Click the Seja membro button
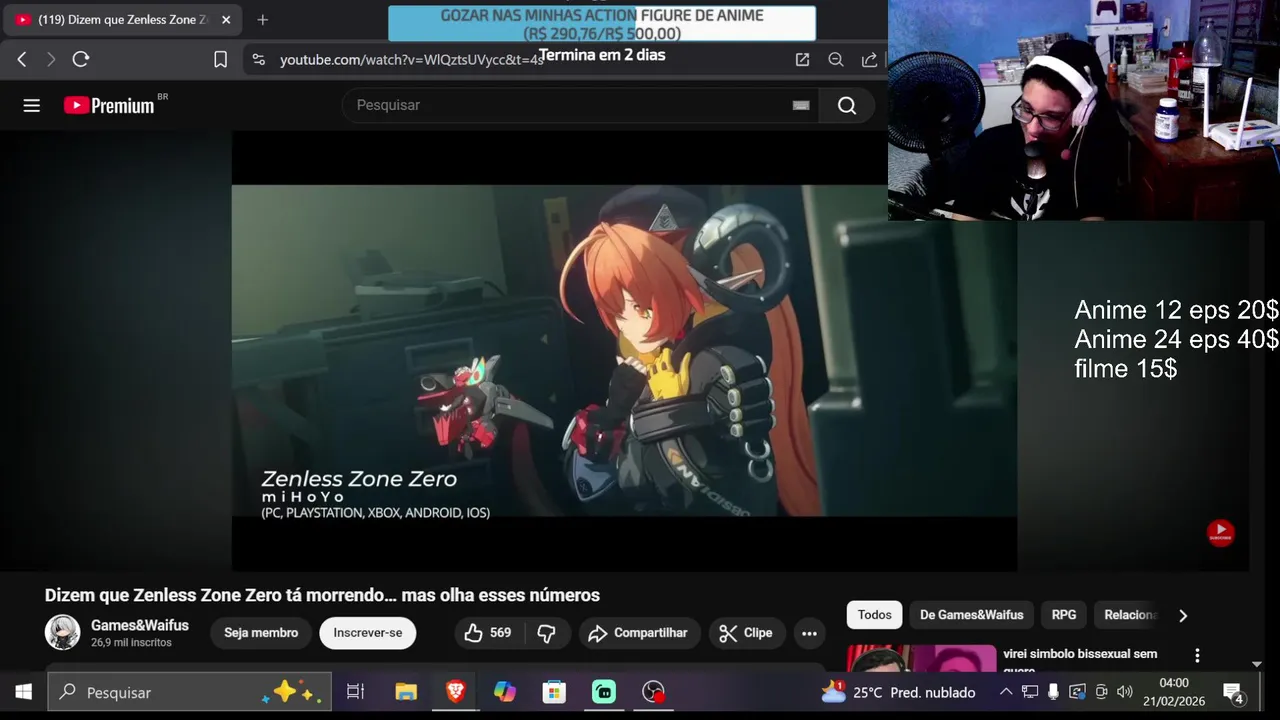Viewport: 1280px width, 720px height. pos(261,633)
